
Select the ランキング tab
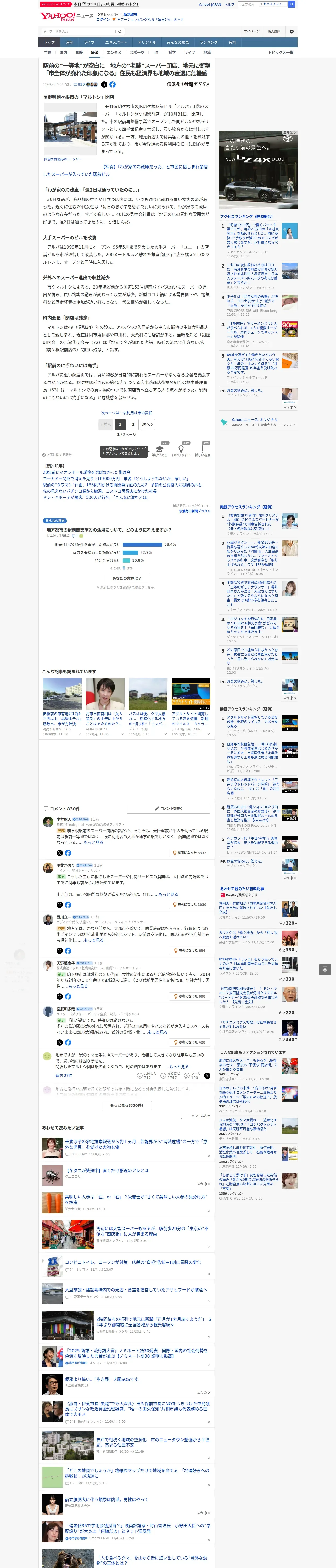209,43
